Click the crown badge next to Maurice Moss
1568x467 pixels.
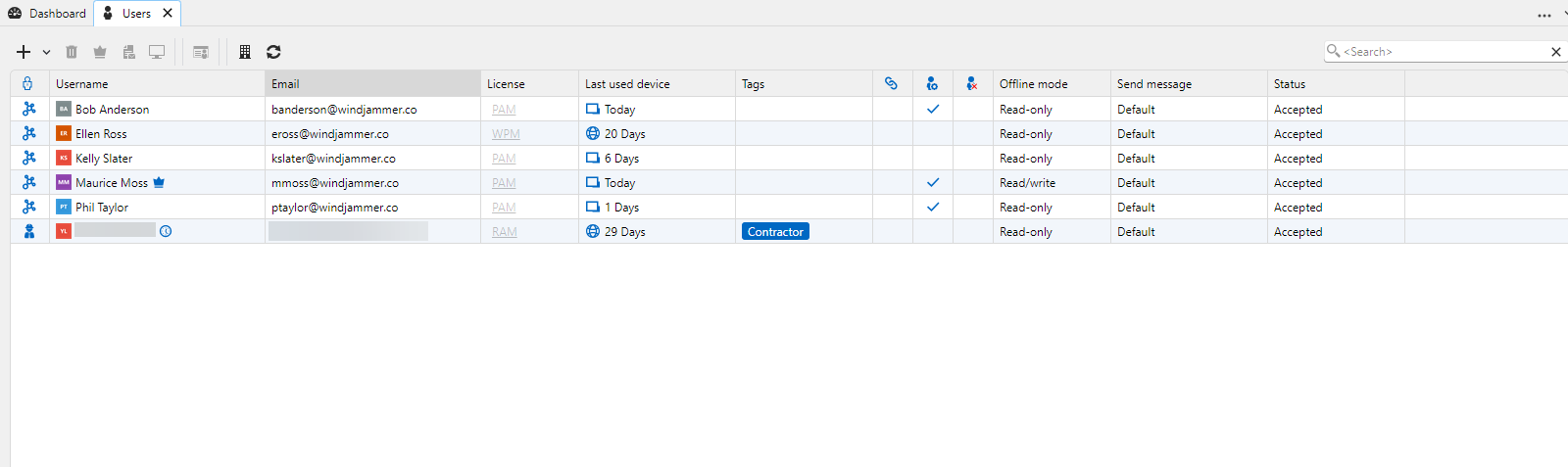[x=159, y=182]
